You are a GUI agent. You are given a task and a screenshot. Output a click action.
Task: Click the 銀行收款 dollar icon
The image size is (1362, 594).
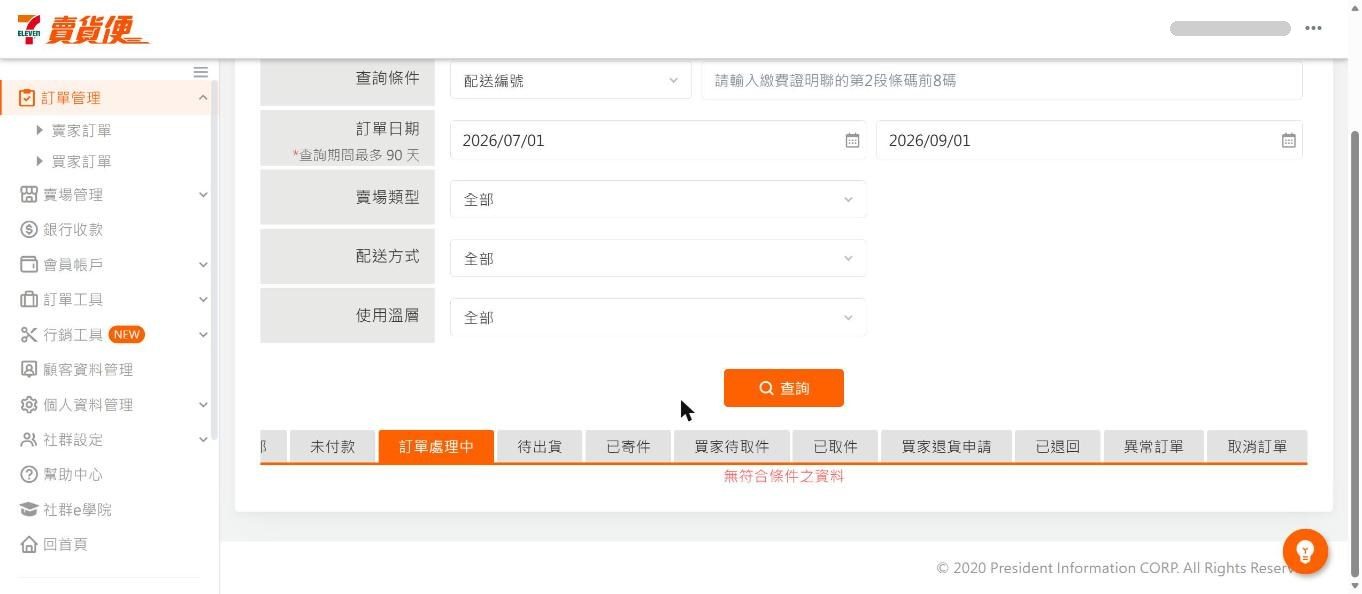click(x=29, y=229)
